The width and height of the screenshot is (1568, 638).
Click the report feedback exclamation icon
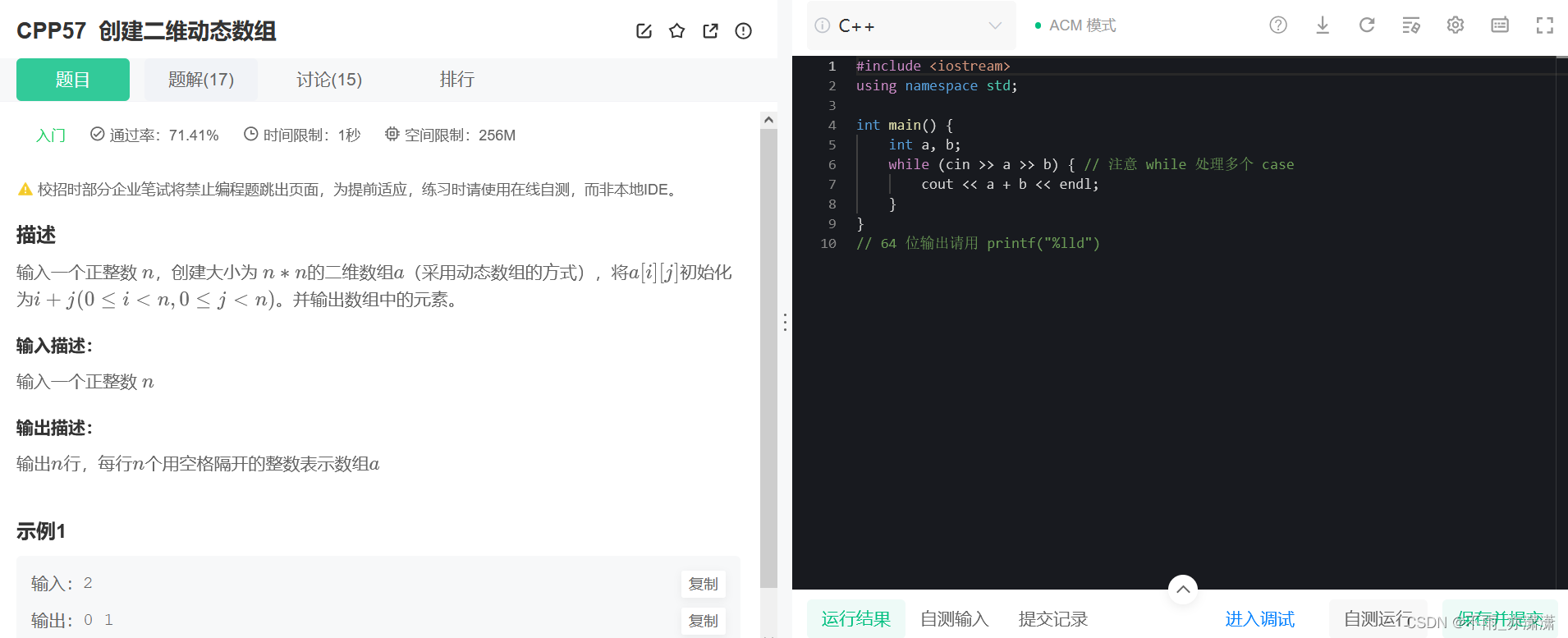[743, 31]
